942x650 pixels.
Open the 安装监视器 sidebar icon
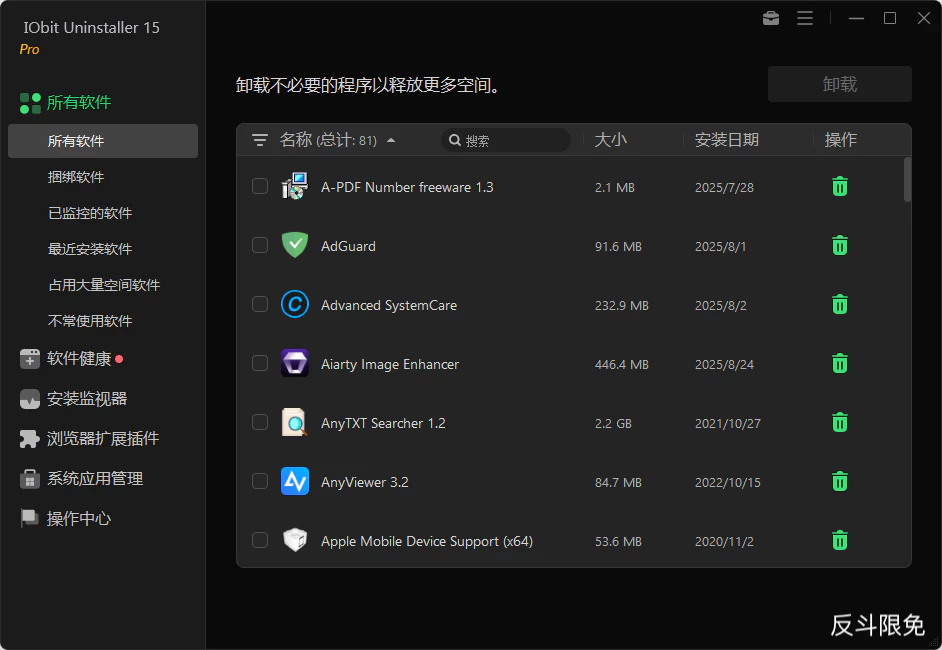[29, 398]
